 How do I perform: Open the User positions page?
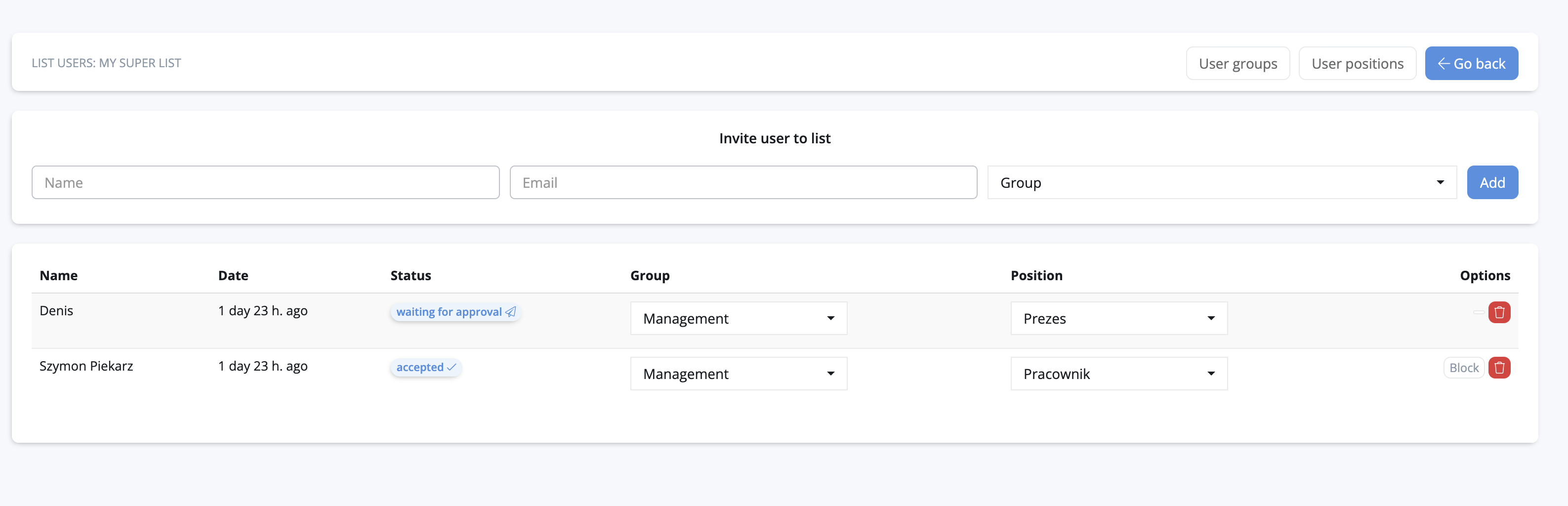1357,63
